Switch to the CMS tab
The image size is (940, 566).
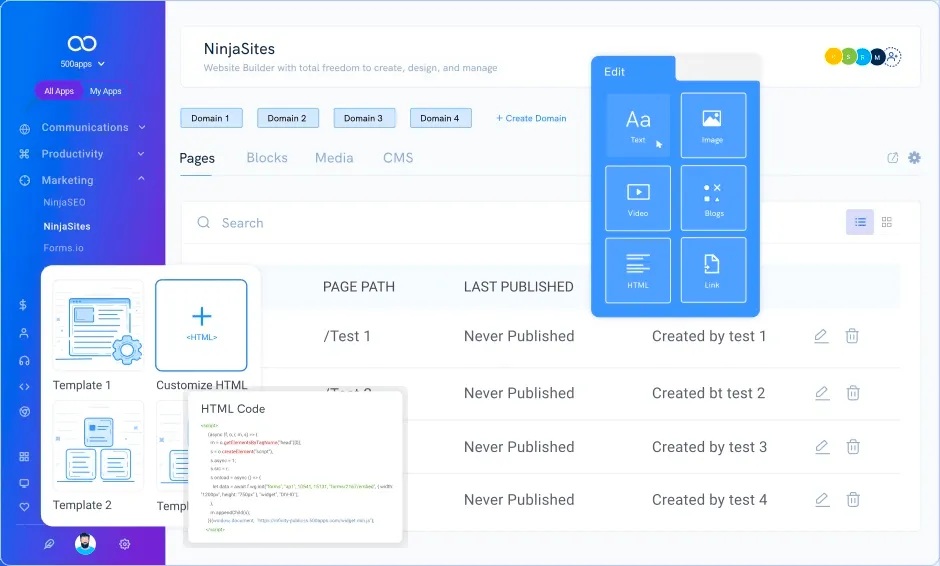tap(398, 158)
